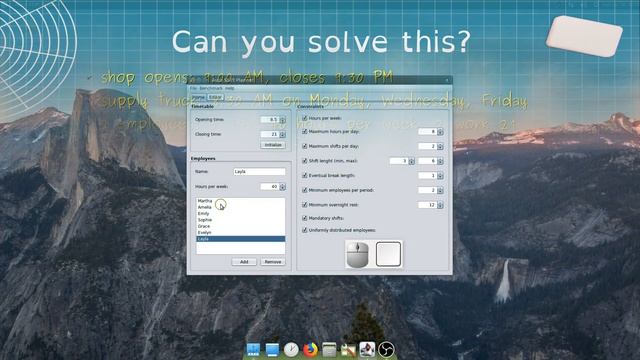Select the highlighted Layla list row
Screen dimensions: 640x360
click(240, 239)
